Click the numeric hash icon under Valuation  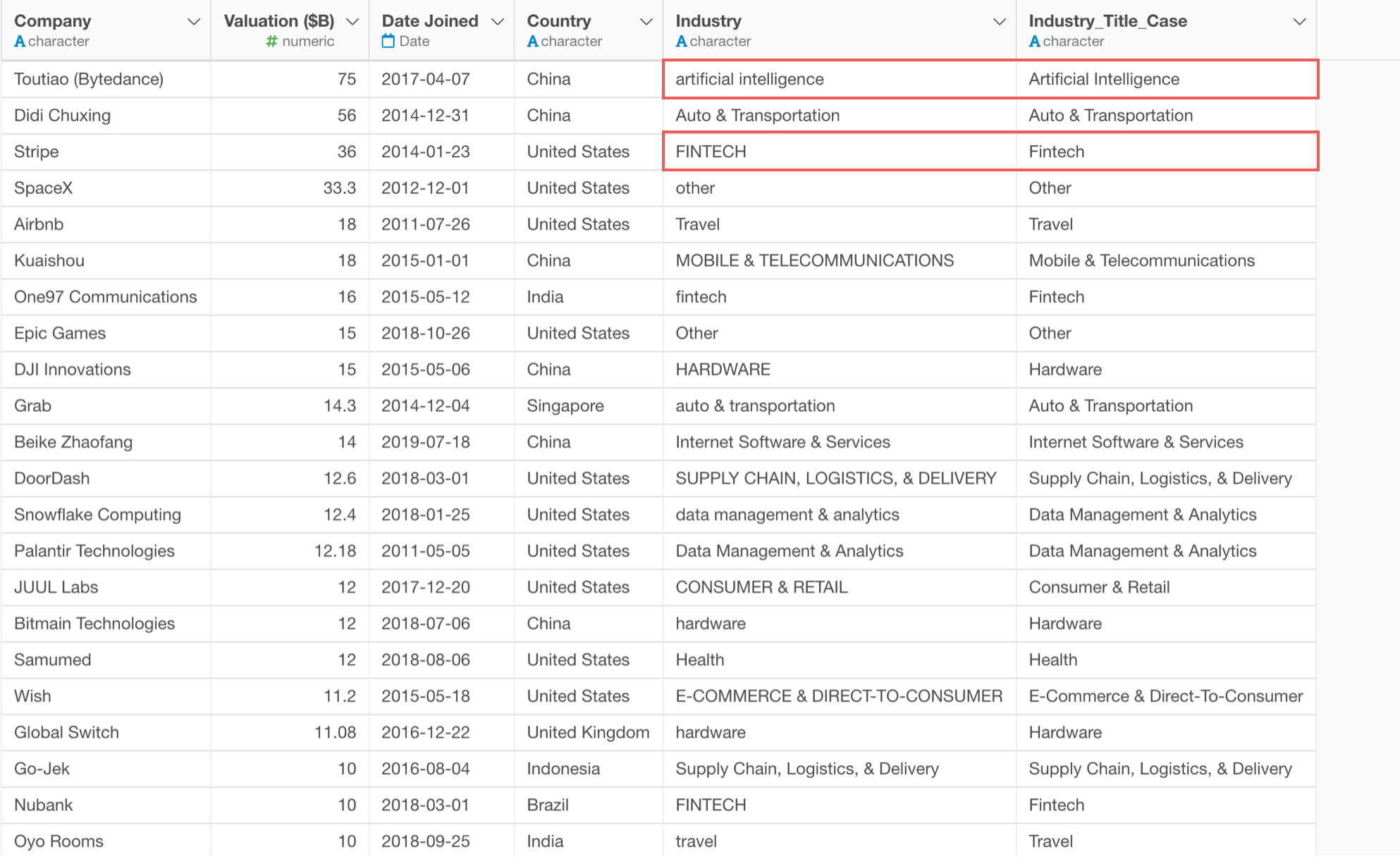tap(271, 42)
